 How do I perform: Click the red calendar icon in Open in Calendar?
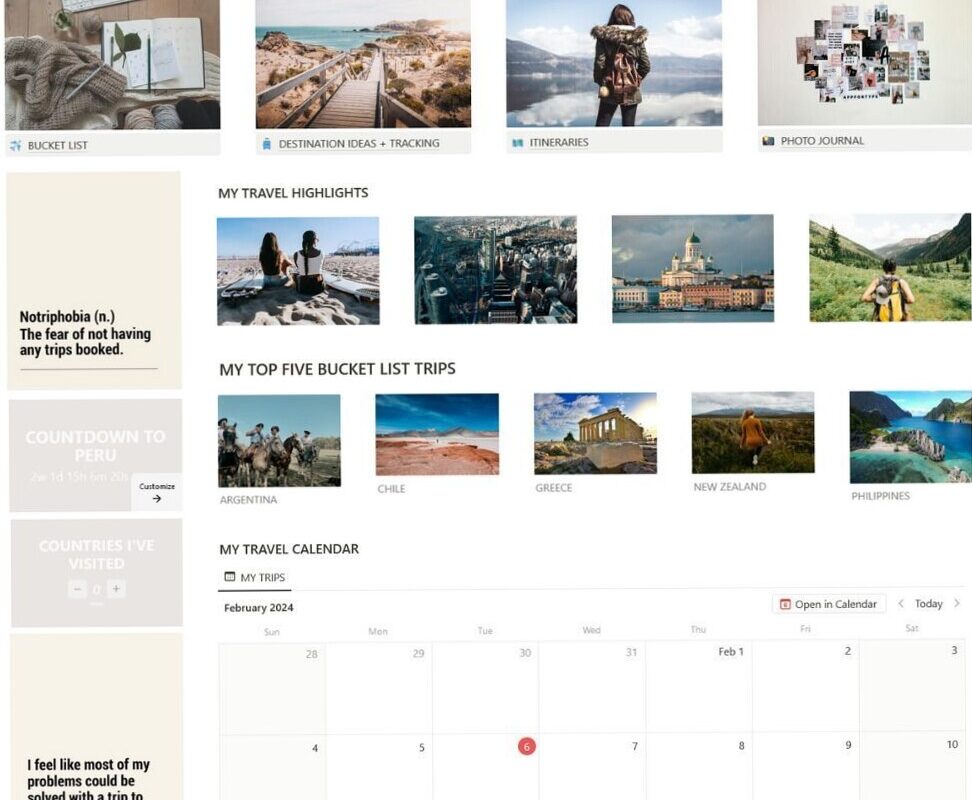click(x=786, y=604)
